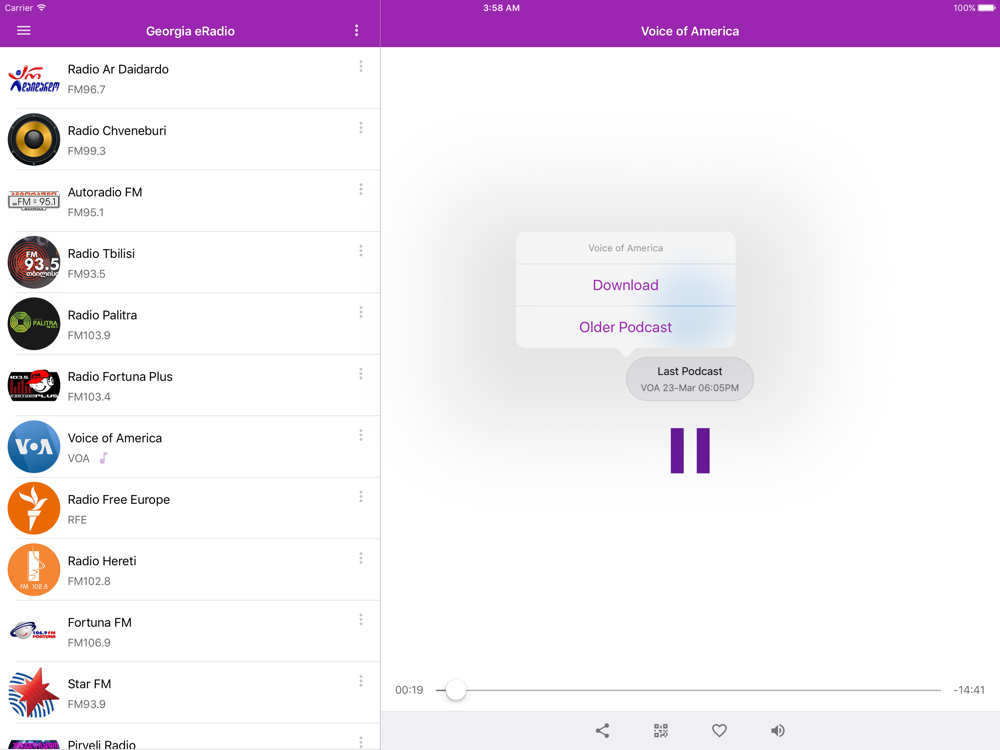Click the FM103.9 frequency label
This screenshot has width=1000, height=750.
pos(89,335)
